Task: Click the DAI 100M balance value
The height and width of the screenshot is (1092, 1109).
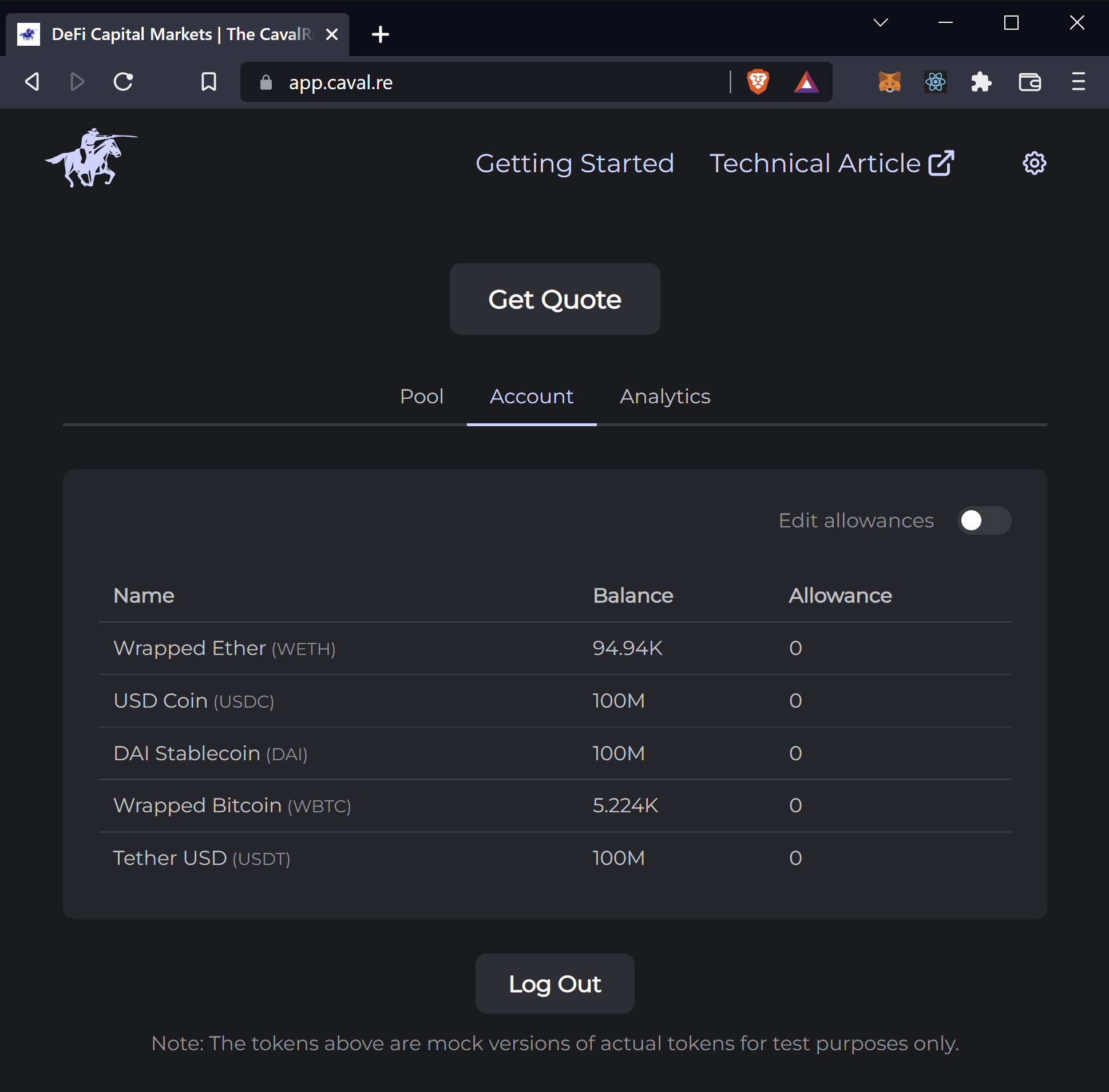Action: [x=619, y=753]
